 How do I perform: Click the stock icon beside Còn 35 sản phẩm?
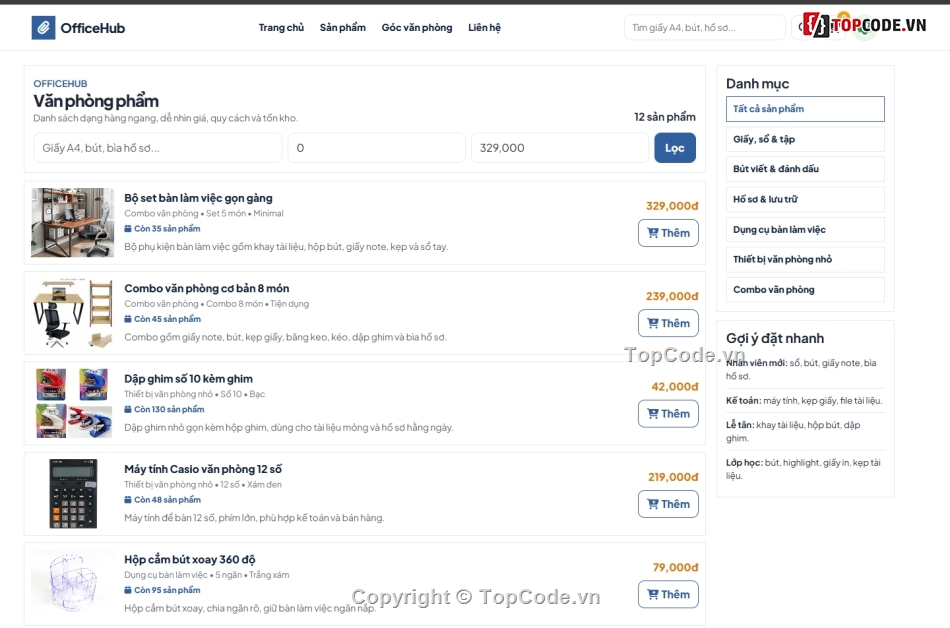[x=128, y=229]
